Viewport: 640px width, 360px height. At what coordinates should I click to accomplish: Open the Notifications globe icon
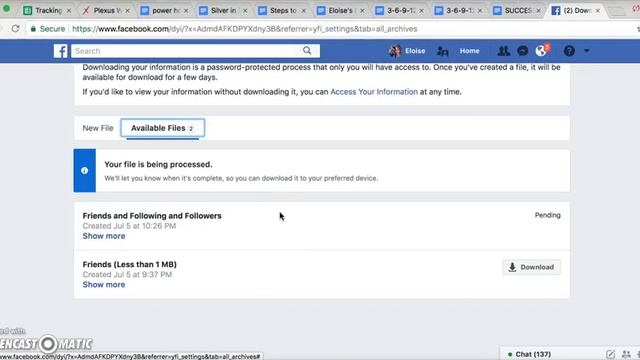[x=541, y=51]
